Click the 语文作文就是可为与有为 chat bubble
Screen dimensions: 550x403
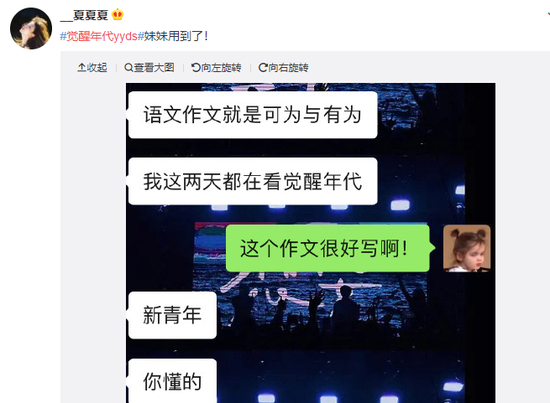pyautogui.click(x=253, y=115)
